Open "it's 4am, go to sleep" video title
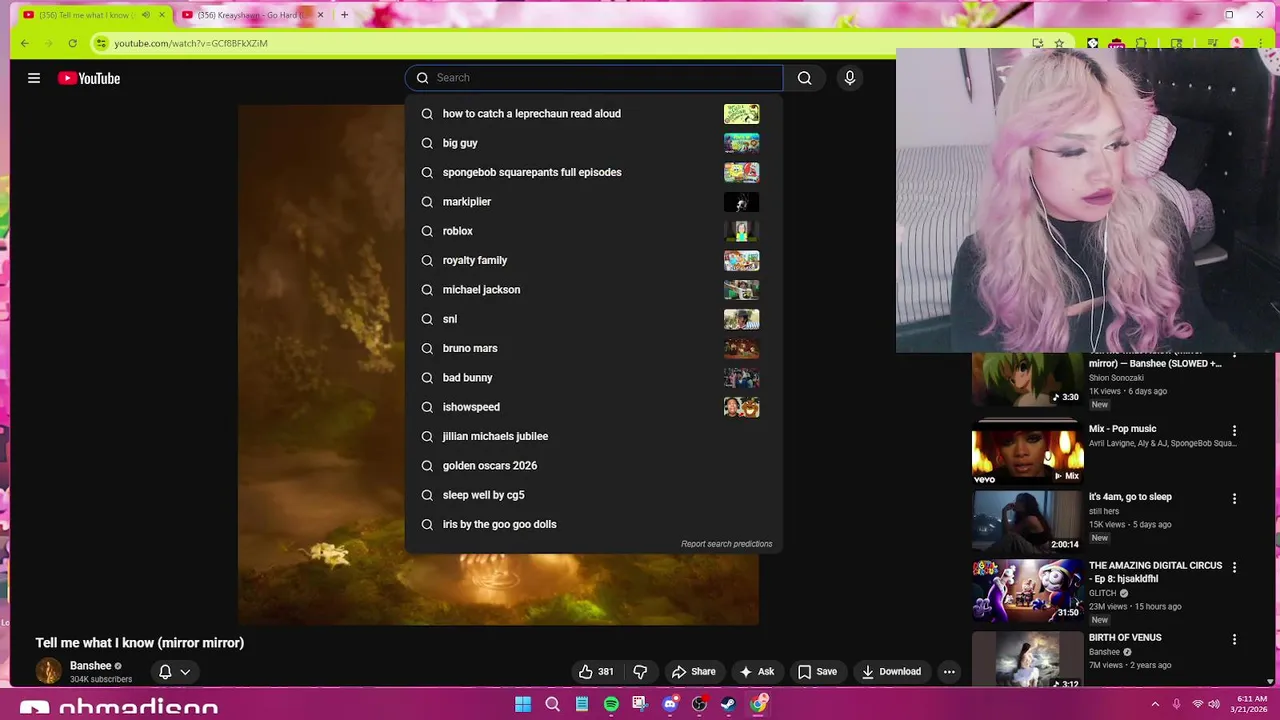This screenshot has width=1280, height=720. 1130,497
